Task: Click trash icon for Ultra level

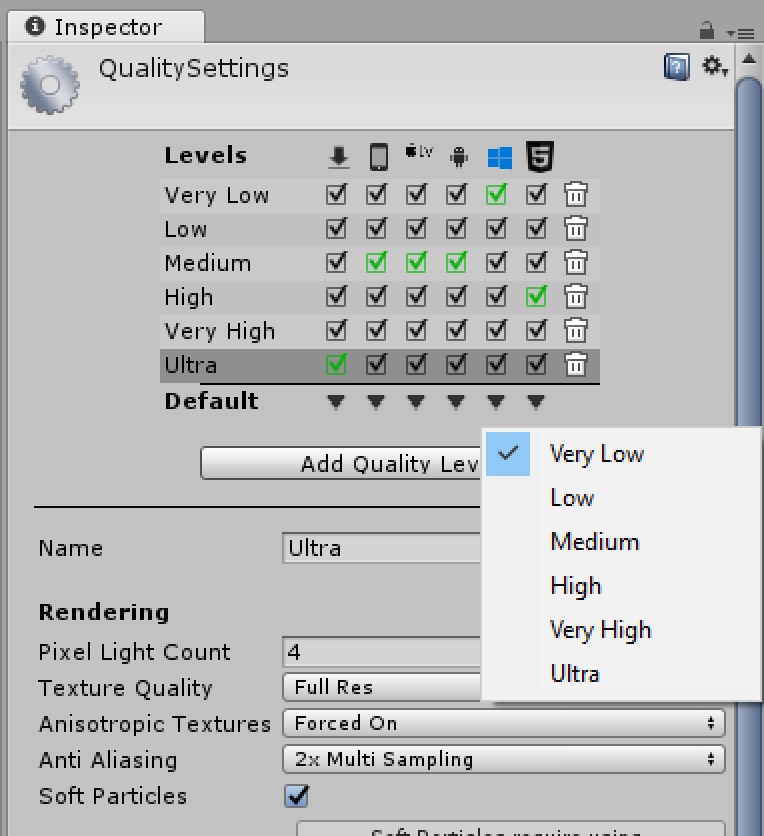Action: click(x=575, y=365)
